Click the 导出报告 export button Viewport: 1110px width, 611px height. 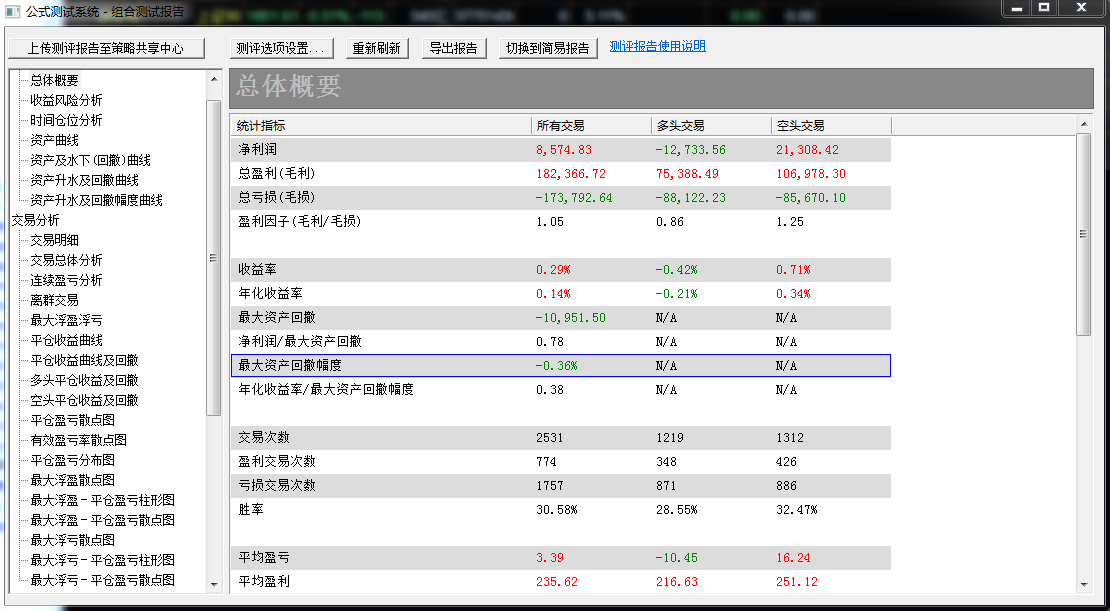point(453,48)
